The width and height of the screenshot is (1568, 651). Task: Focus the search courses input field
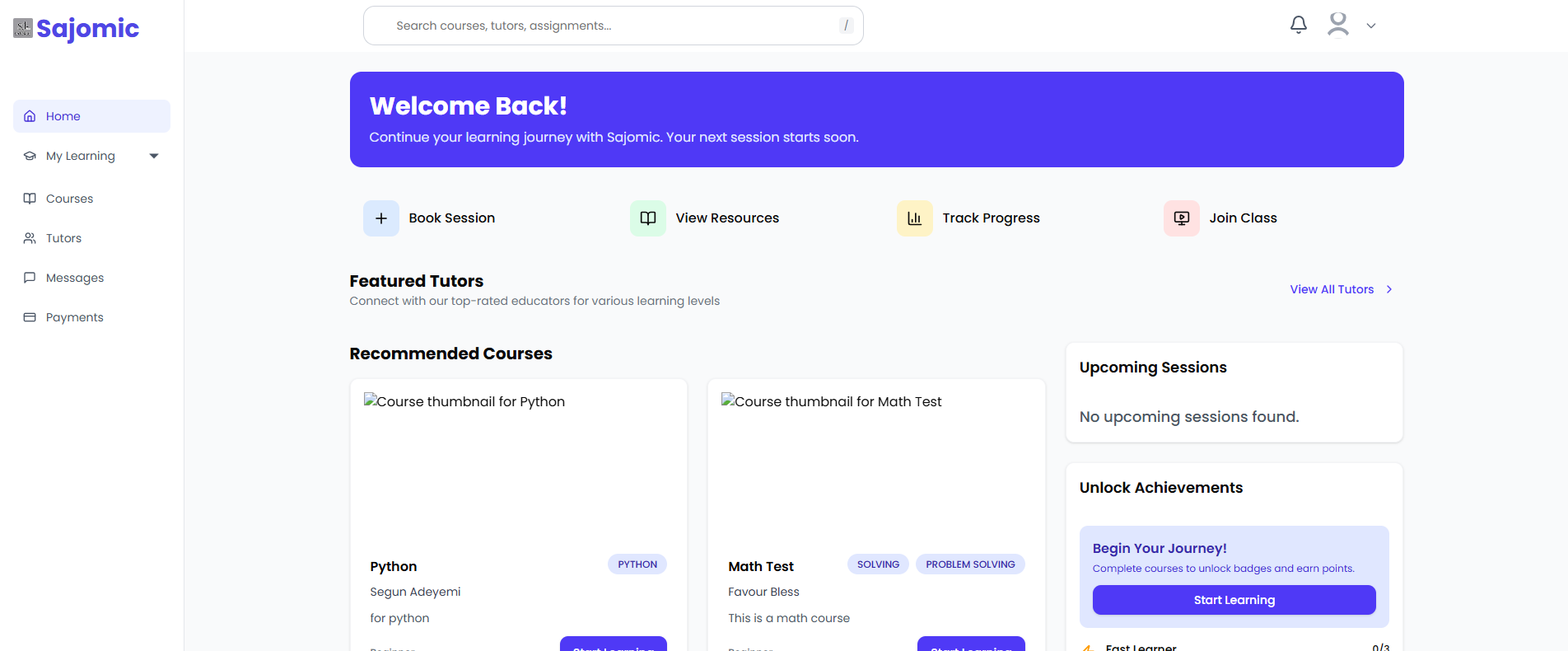coord(614,26)
